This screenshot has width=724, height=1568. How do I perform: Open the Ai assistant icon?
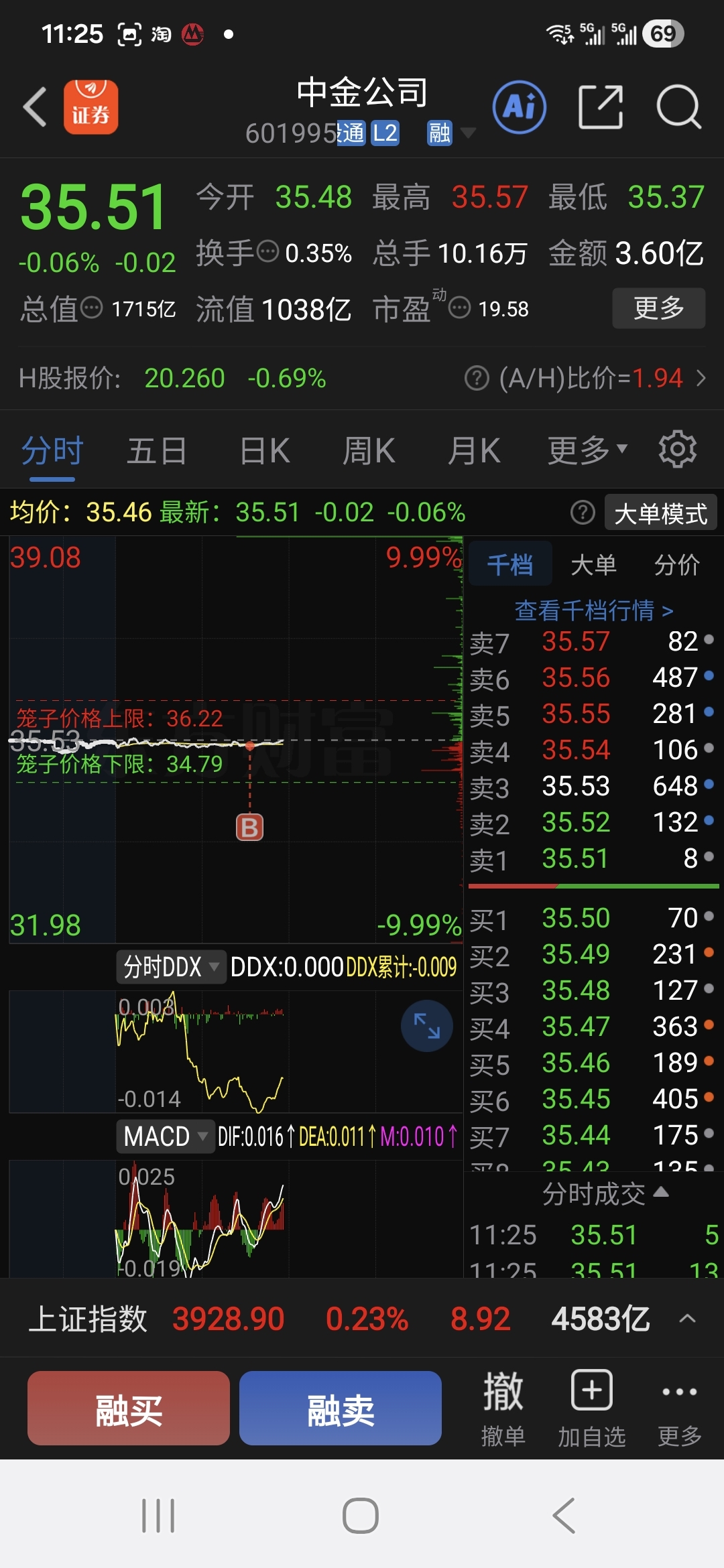click(x=520, y=107)
